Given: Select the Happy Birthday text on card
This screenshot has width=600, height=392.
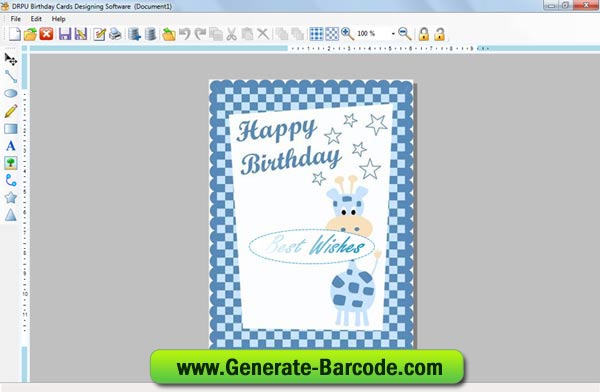Looking at the screenshot, I should tap(288, 146).
